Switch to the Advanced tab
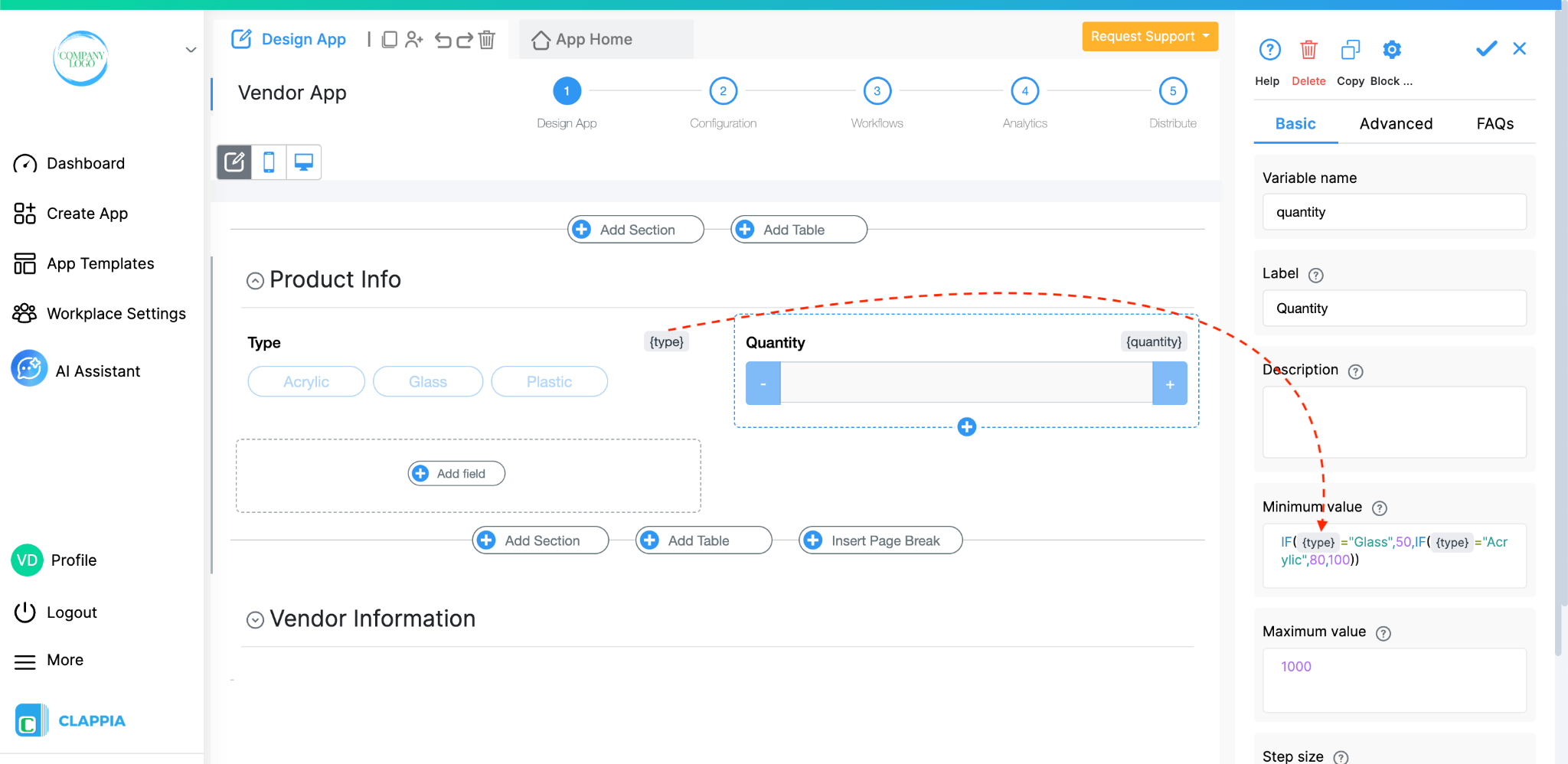This screenshot has height=764, width=1568. (1396, 124)
